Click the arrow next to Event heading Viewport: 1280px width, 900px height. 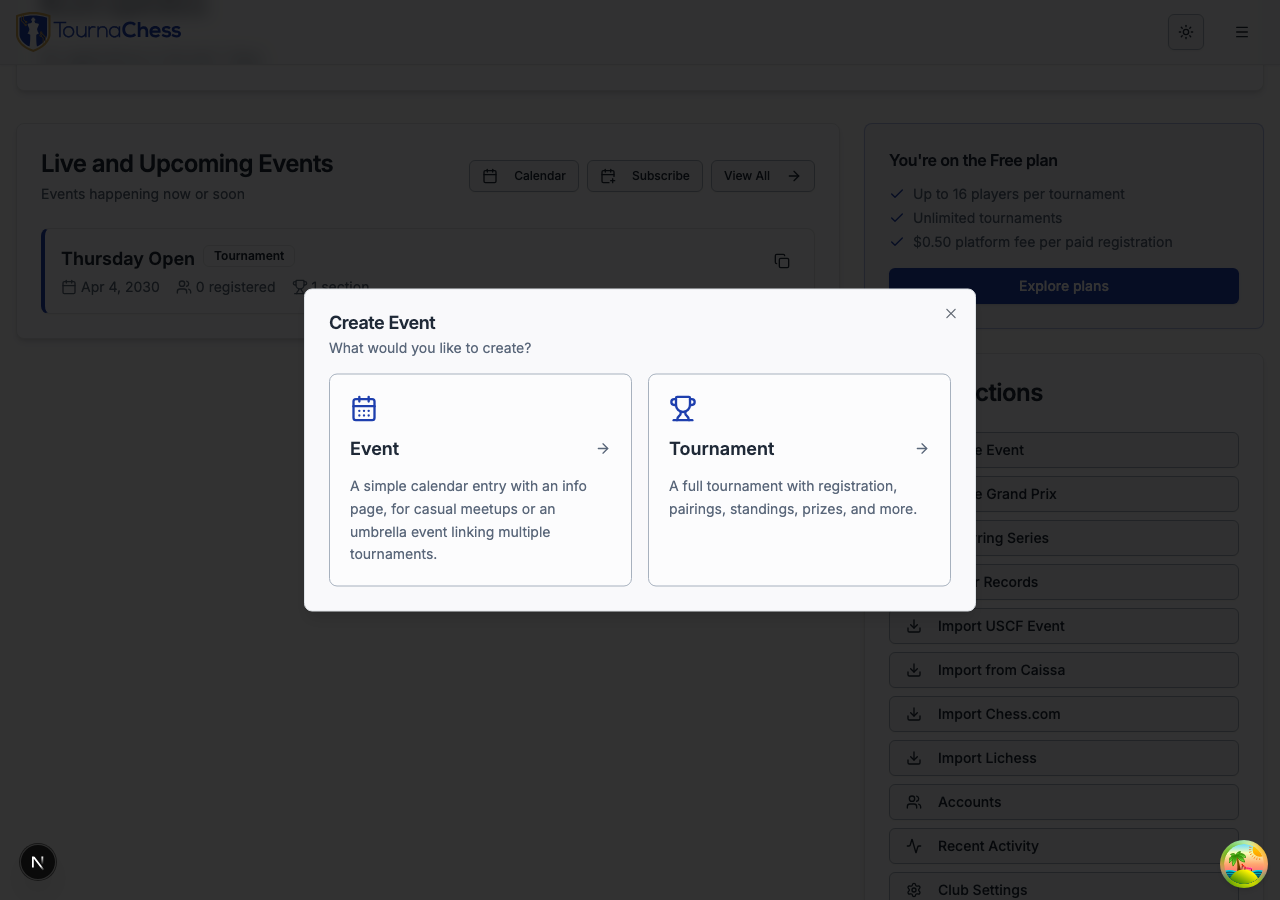point(603,449)
